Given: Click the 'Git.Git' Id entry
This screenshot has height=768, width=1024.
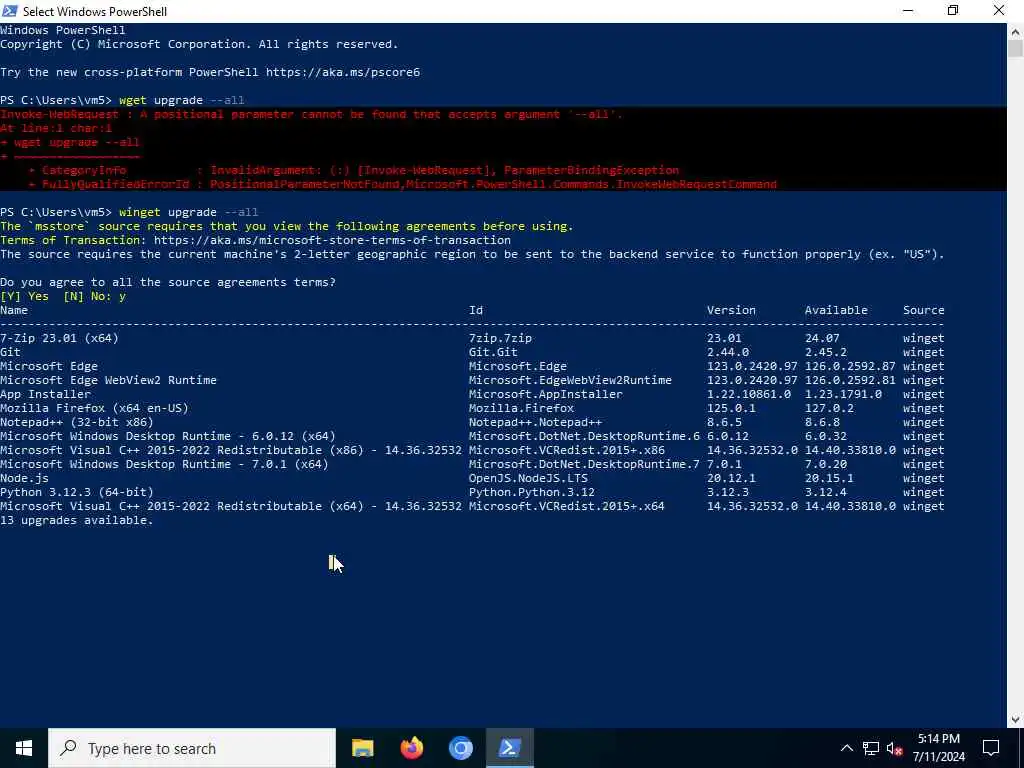Looking at the screenshot, I should click(492, 352).
